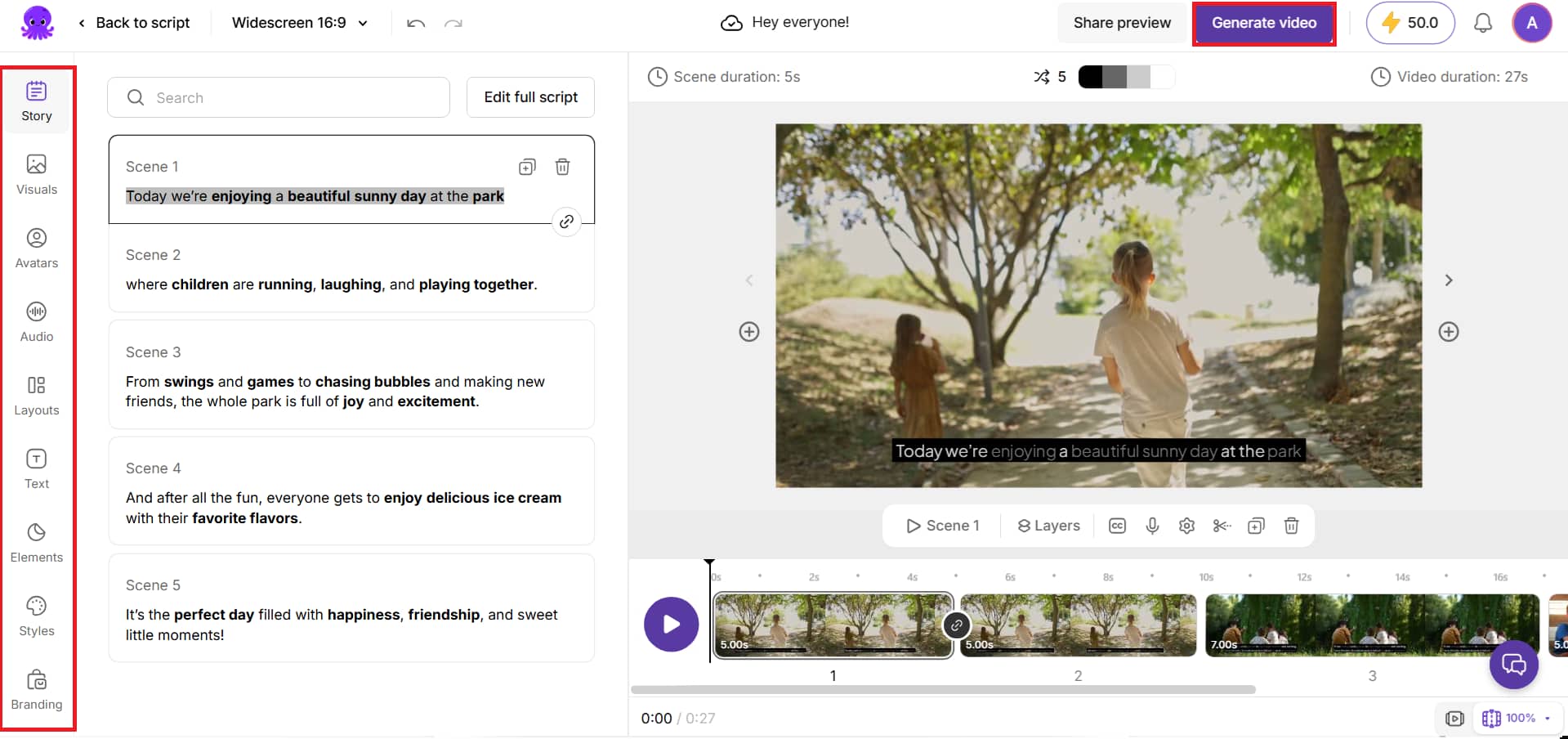
Task: Undo the last action
Action: point(416,23)
